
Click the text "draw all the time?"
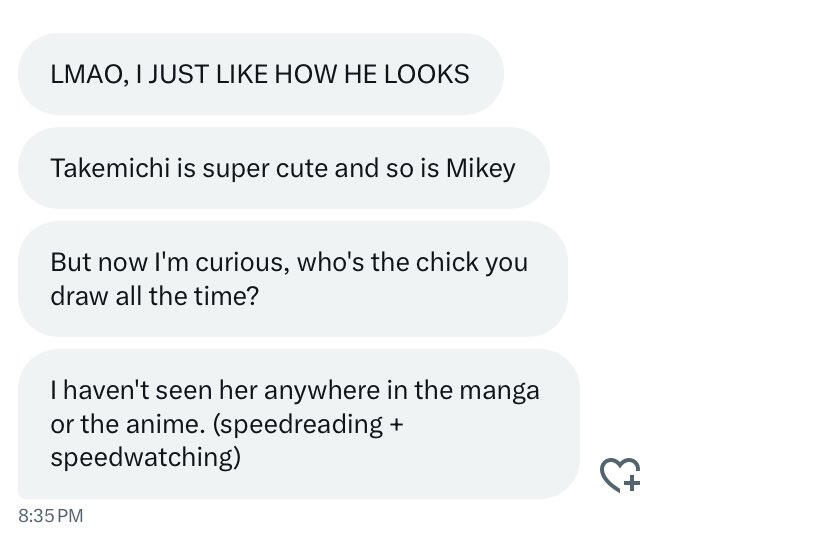154,297
